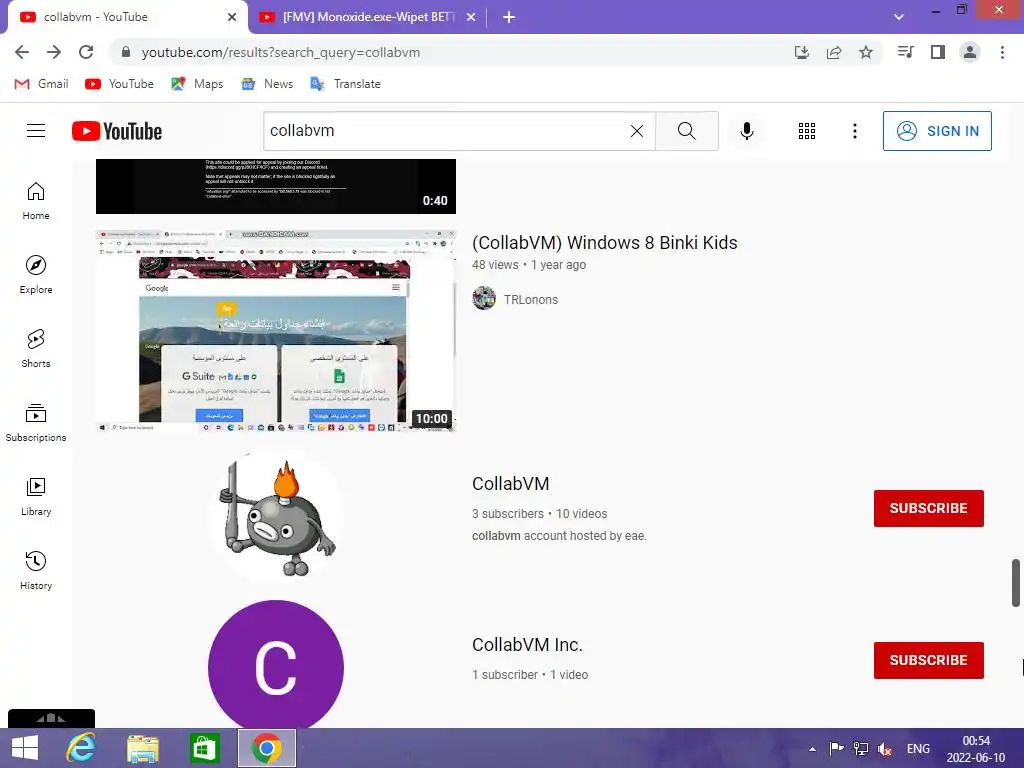The image size is (1024, 768).
Task: Open the CollabVM bomb avatar
Action: coord(276,516)
